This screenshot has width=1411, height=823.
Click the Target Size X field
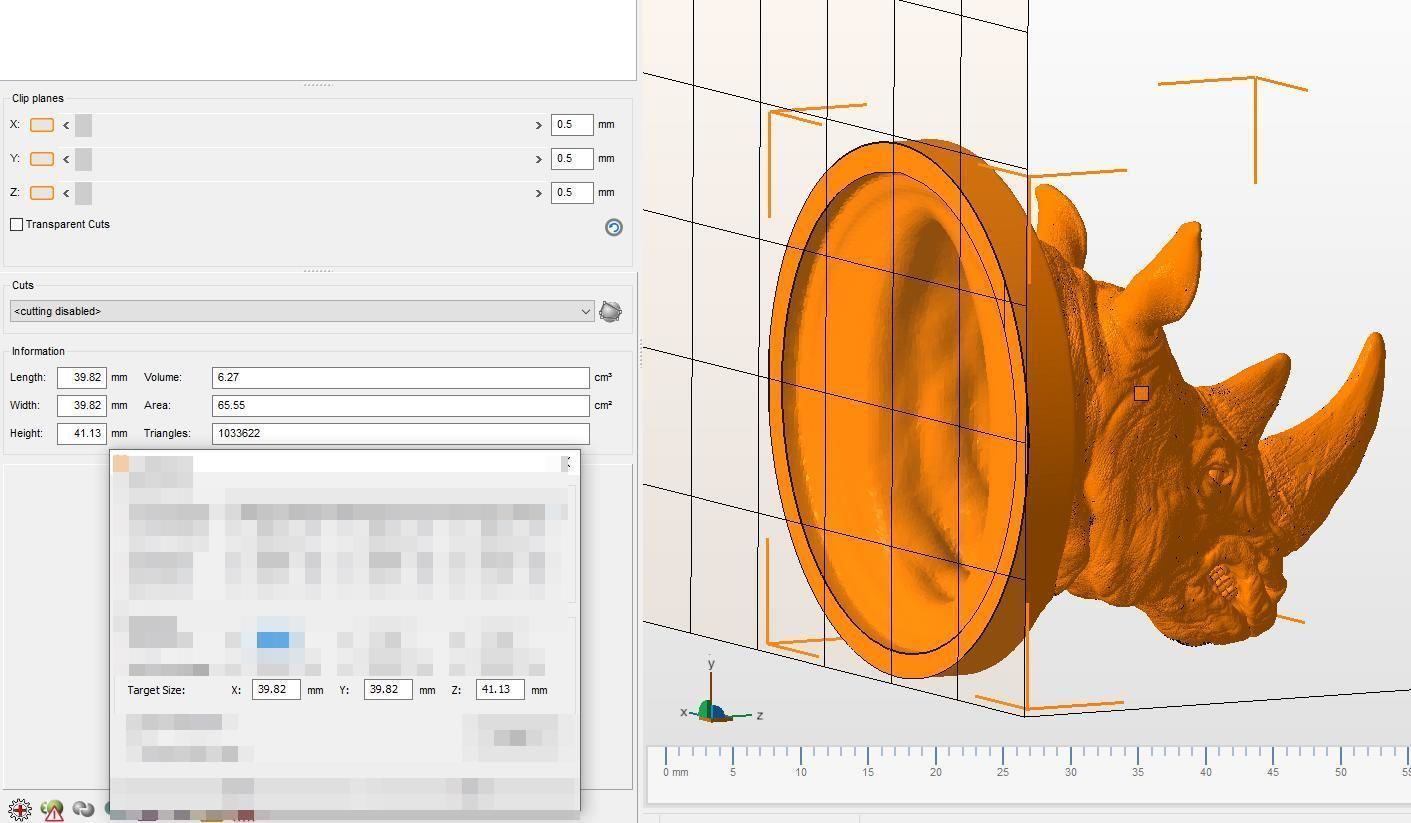coord(276,690)
